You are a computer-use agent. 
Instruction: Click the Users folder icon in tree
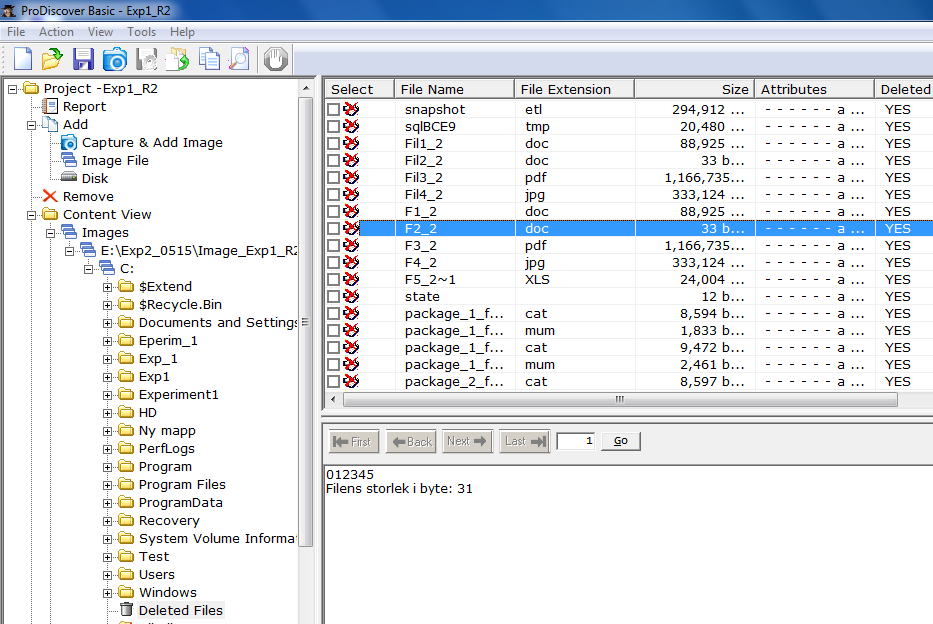tap(126, 573)
